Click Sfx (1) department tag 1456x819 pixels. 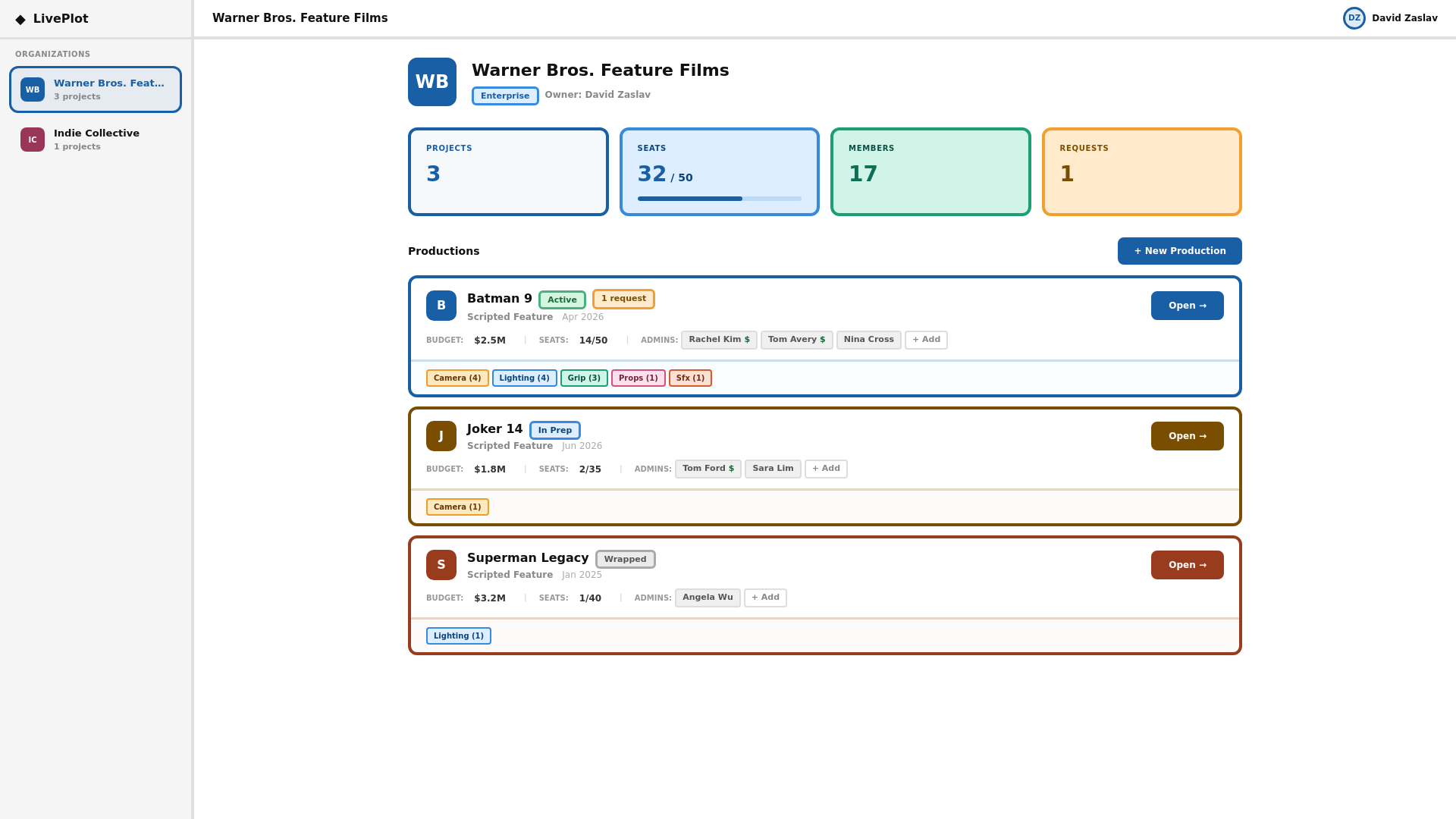coord(690,378)
